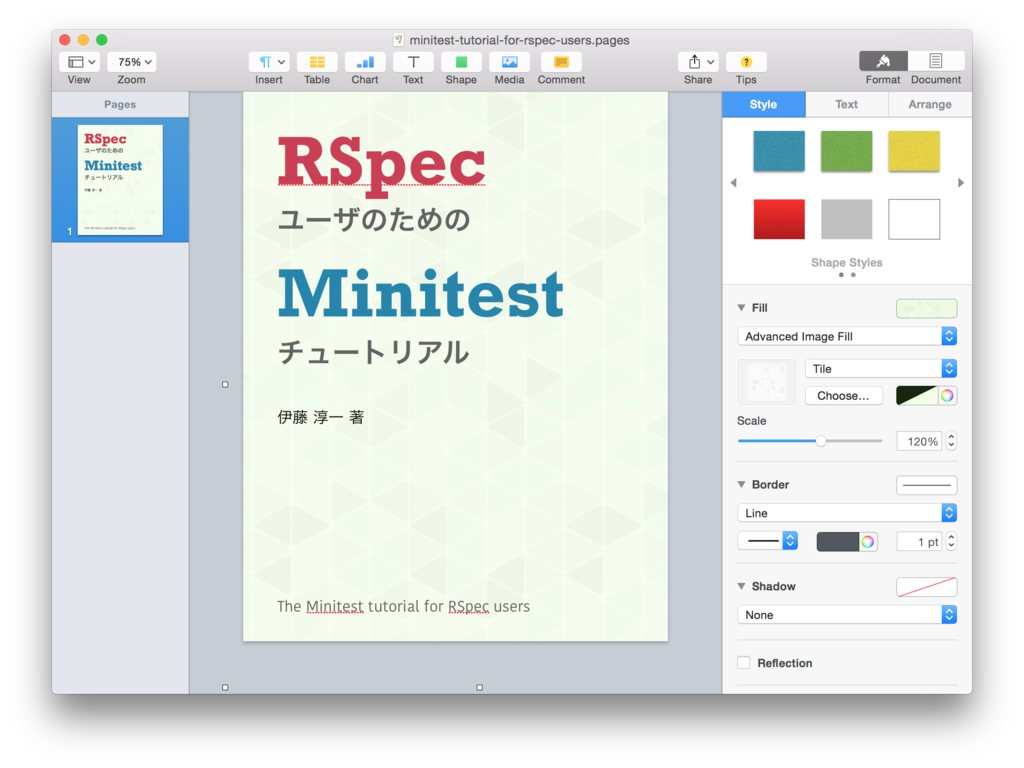Apply the yellow shape style
Screen dimensions: 1024x768
coord(914,151)
